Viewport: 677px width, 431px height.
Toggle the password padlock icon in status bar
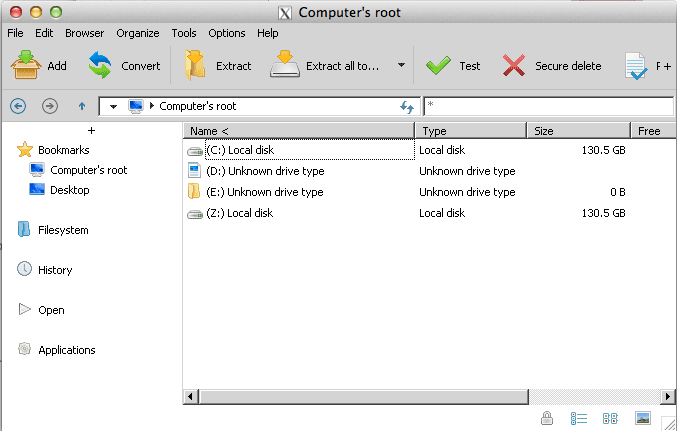coord(546,419)
